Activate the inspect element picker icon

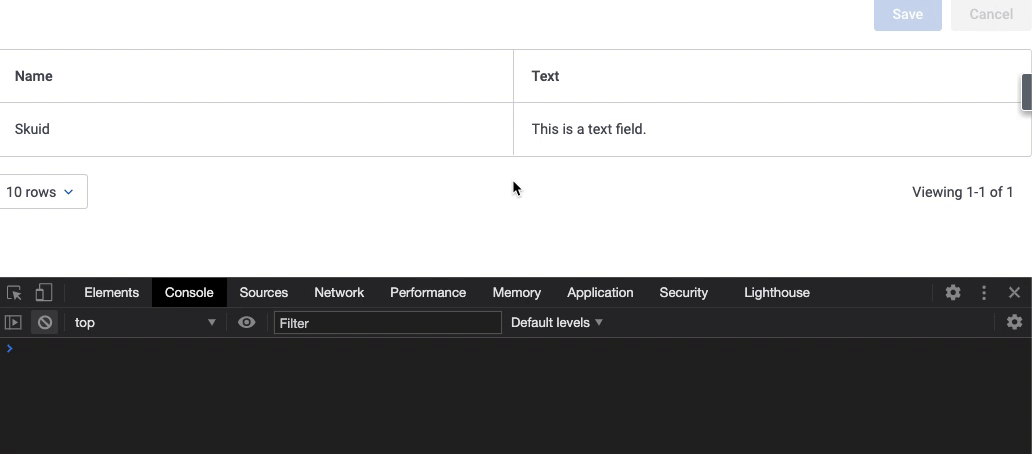pos(14,293)
